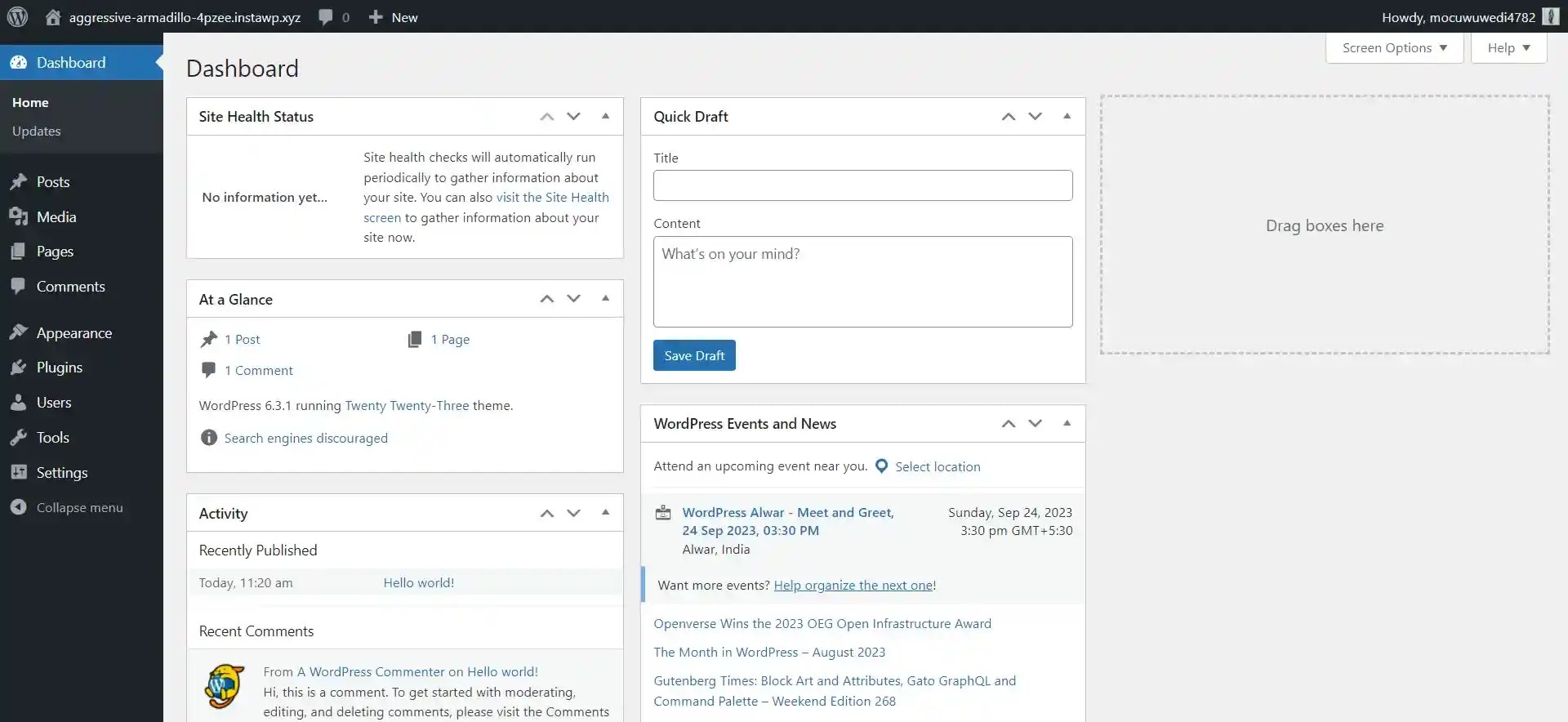Open Hello world! recently published post
1568x722 pixels.
[x=419, y=582]
